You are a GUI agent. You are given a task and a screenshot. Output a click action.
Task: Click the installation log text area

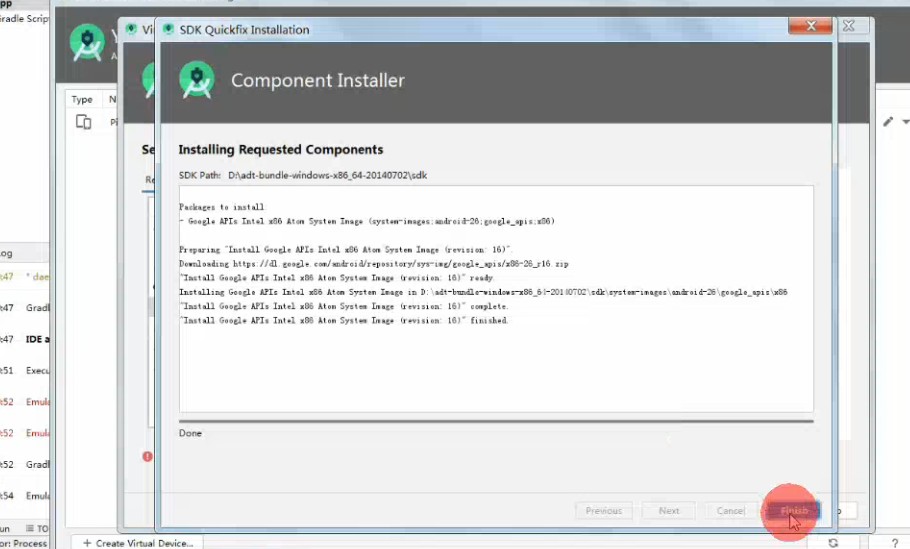(x=496, y=299)
